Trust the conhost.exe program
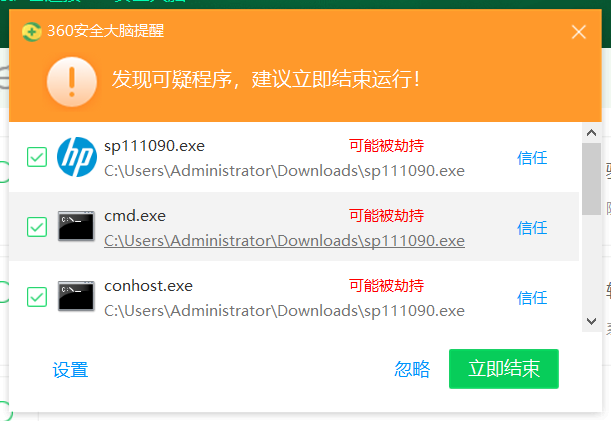This screenshot has width=611, height=421. click(532, 298)
